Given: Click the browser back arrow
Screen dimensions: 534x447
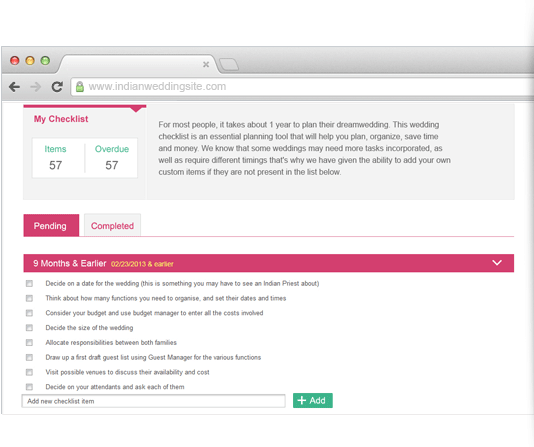Looking at the screenshot, I should click(14, 87).
